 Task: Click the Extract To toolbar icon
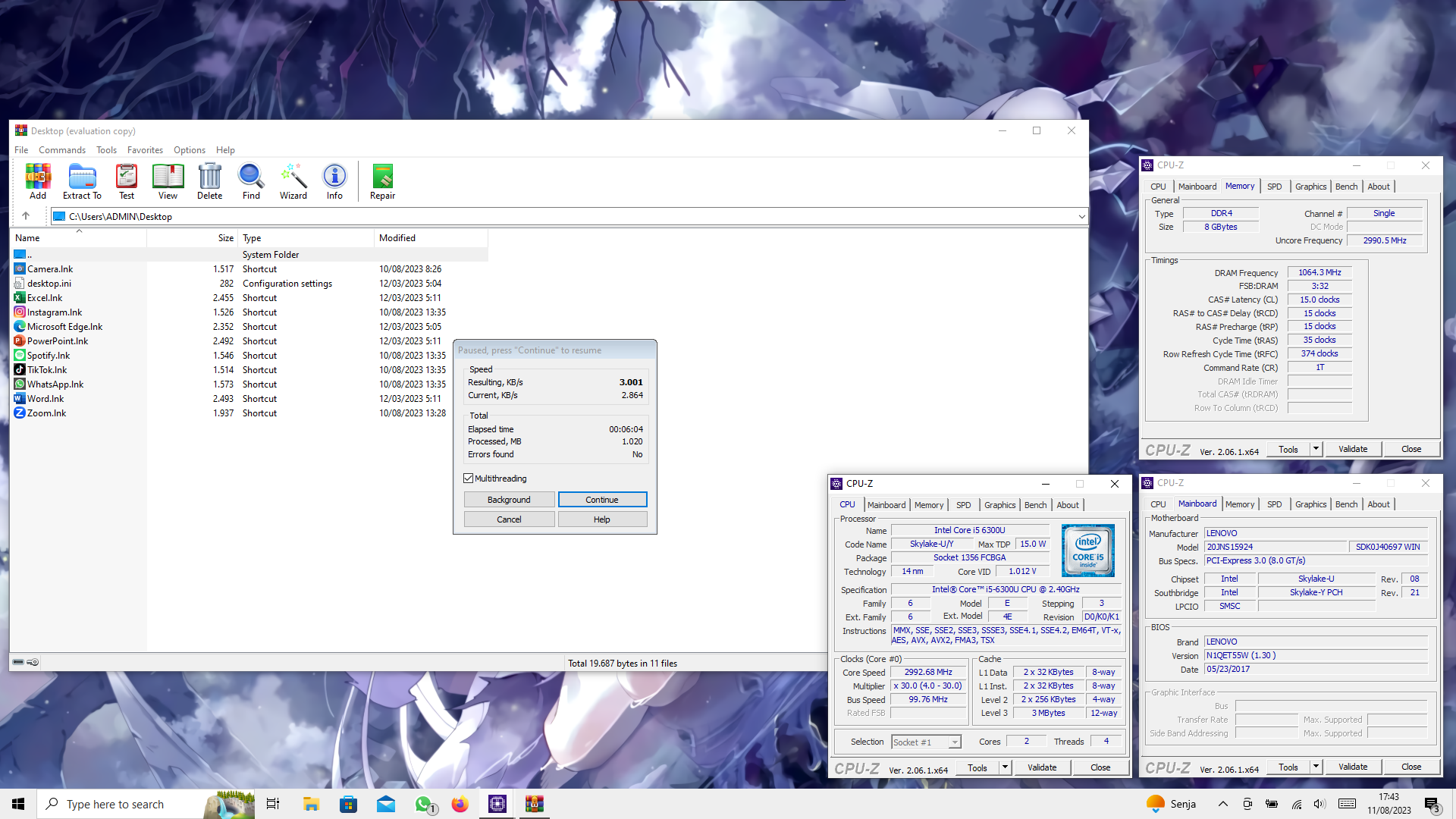82,181
